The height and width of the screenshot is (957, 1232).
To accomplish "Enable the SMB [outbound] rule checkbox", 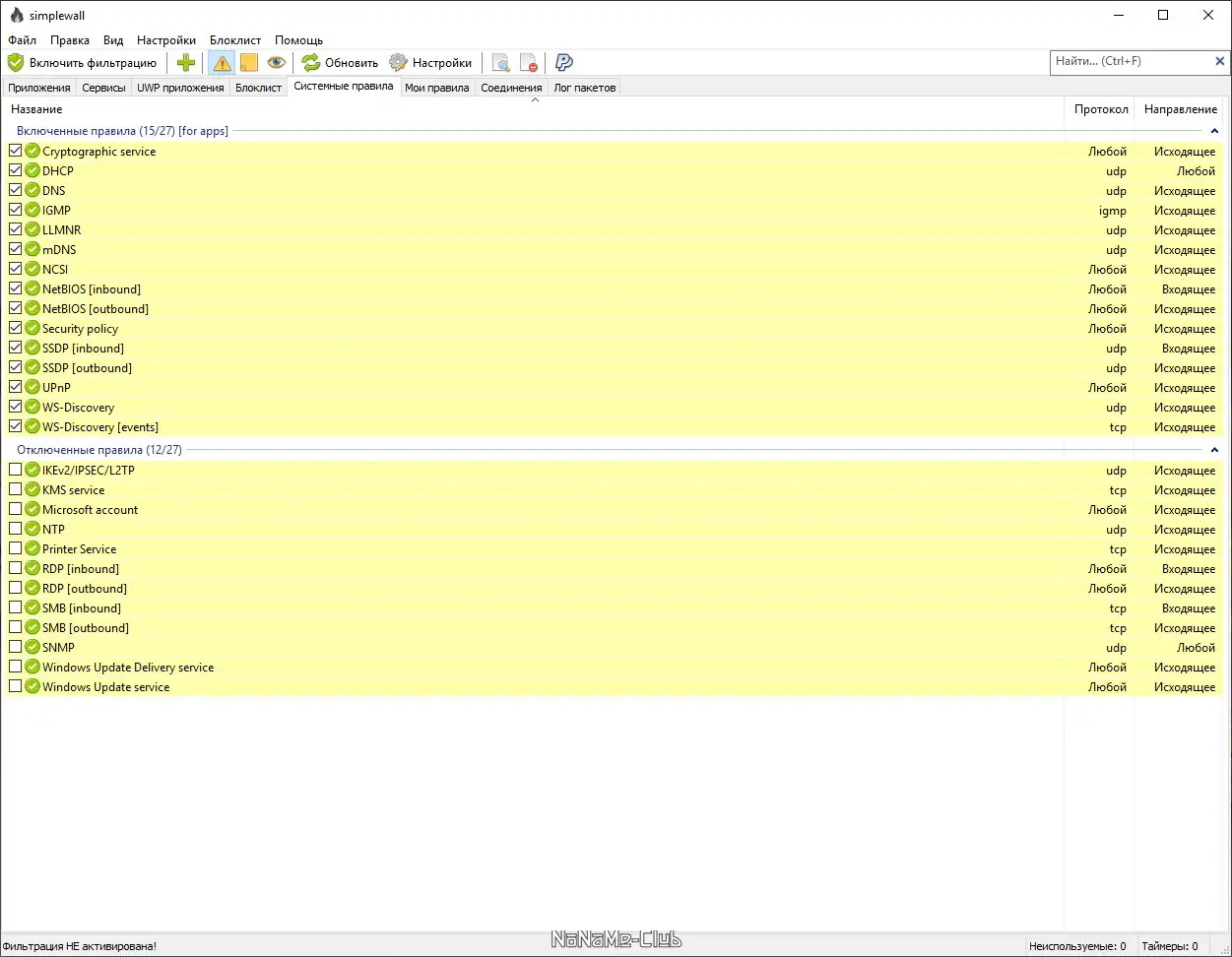I will [x=15, y=627].
